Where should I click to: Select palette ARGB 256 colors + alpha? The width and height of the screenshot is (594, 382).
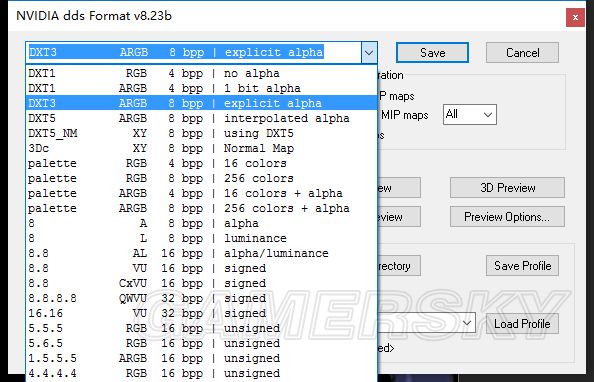pos(202,208)
